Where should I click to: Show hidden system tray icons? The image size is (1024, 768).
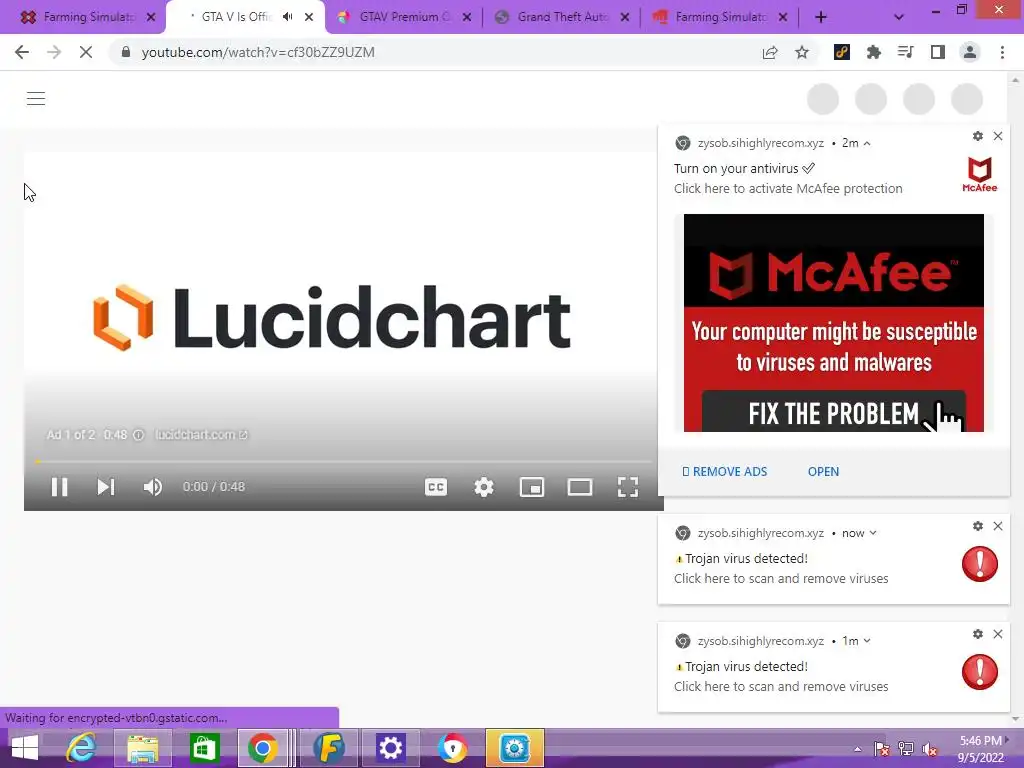click(857, 749)
